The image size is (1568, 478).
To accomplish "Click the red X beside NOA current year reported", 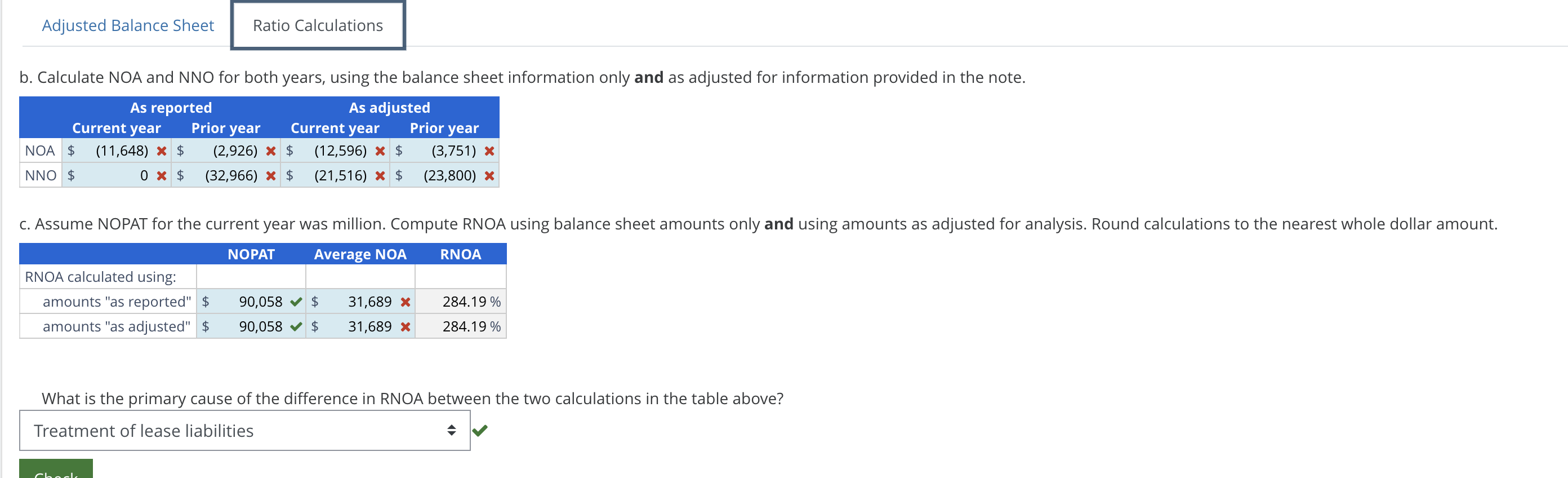I will (162, 151).
